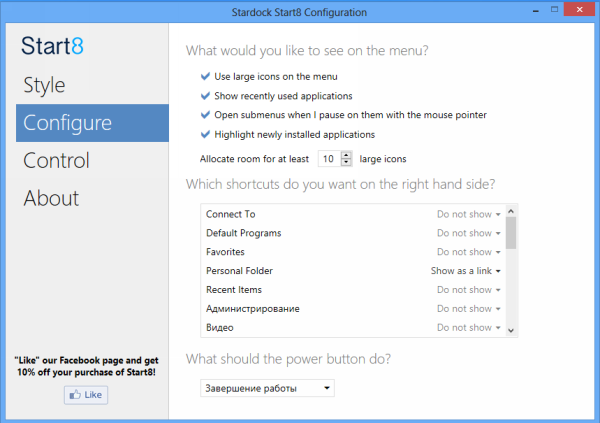The width and height of the screenshot is (600, 423).
Task: Select the Default Programs row label
Action: [x=243, y=233]
